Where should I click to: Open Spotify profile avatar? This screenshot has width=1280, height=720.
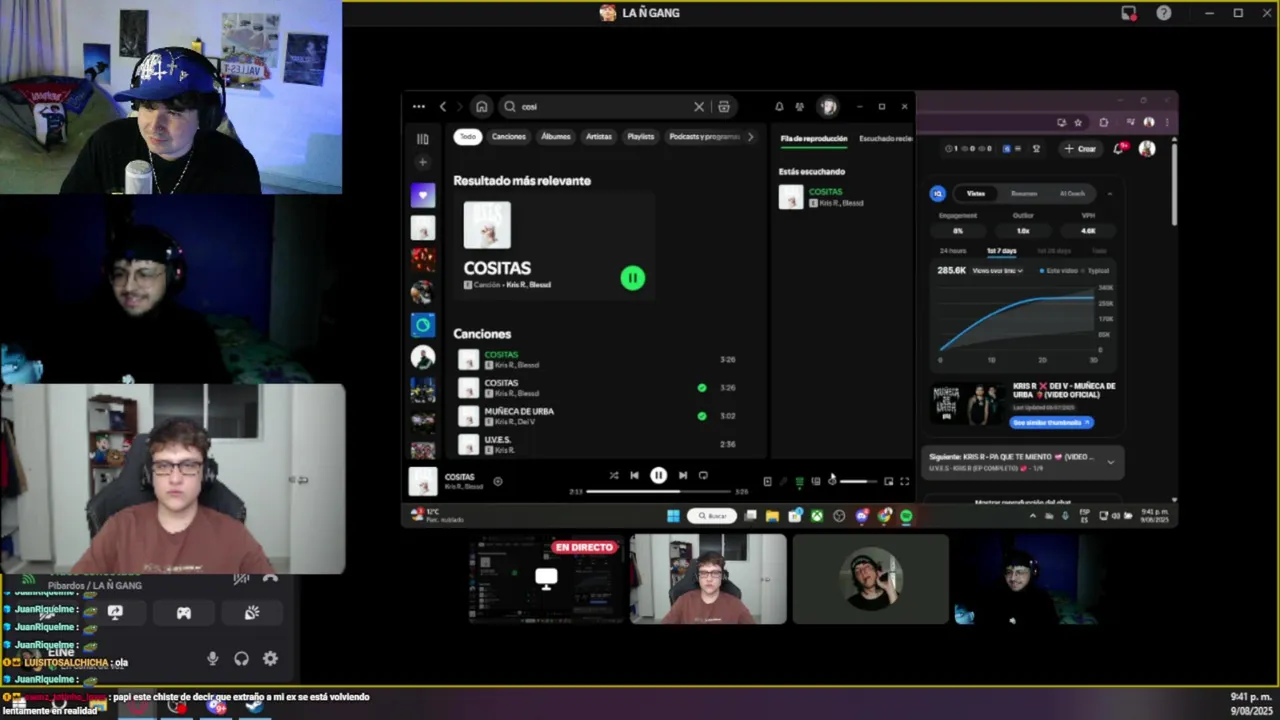click(828, 107)
